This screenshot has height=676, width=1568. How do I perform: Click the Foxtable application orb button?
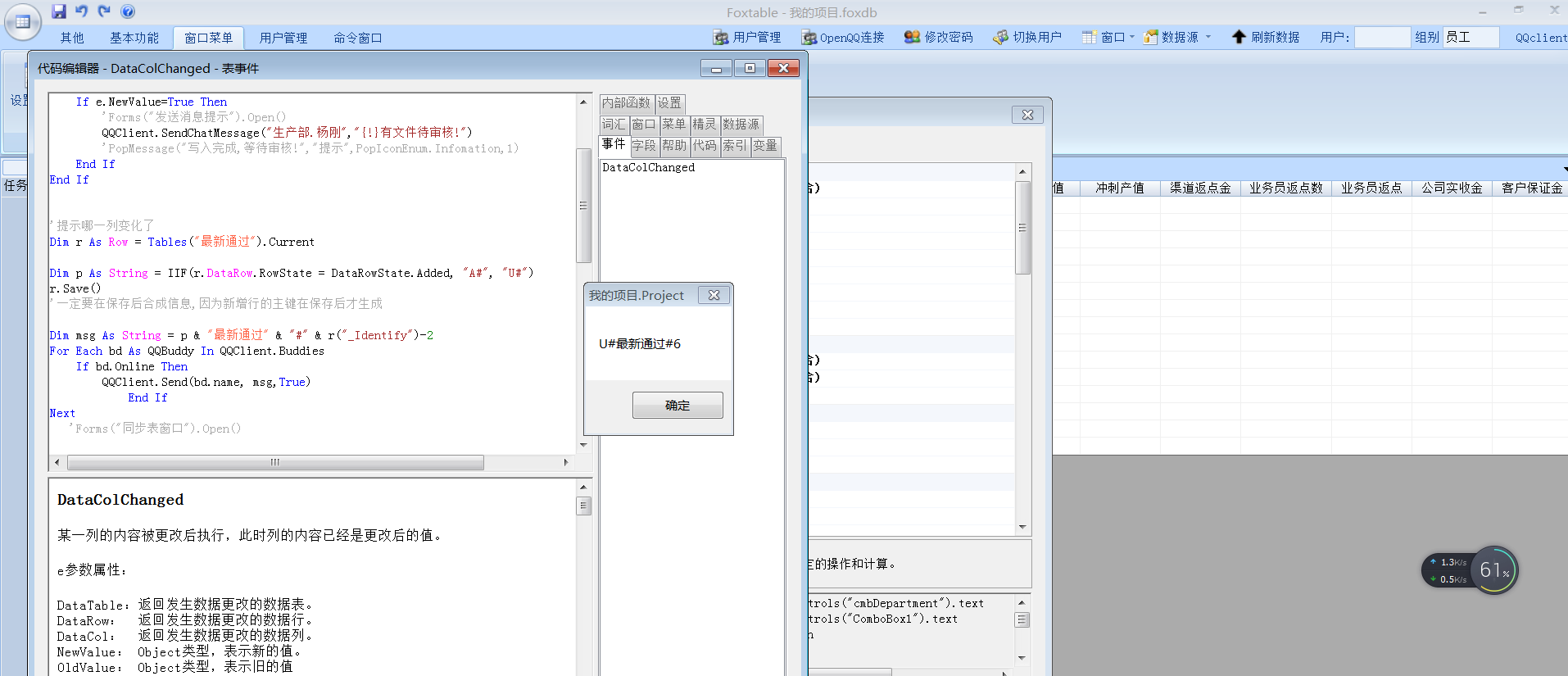22,22
